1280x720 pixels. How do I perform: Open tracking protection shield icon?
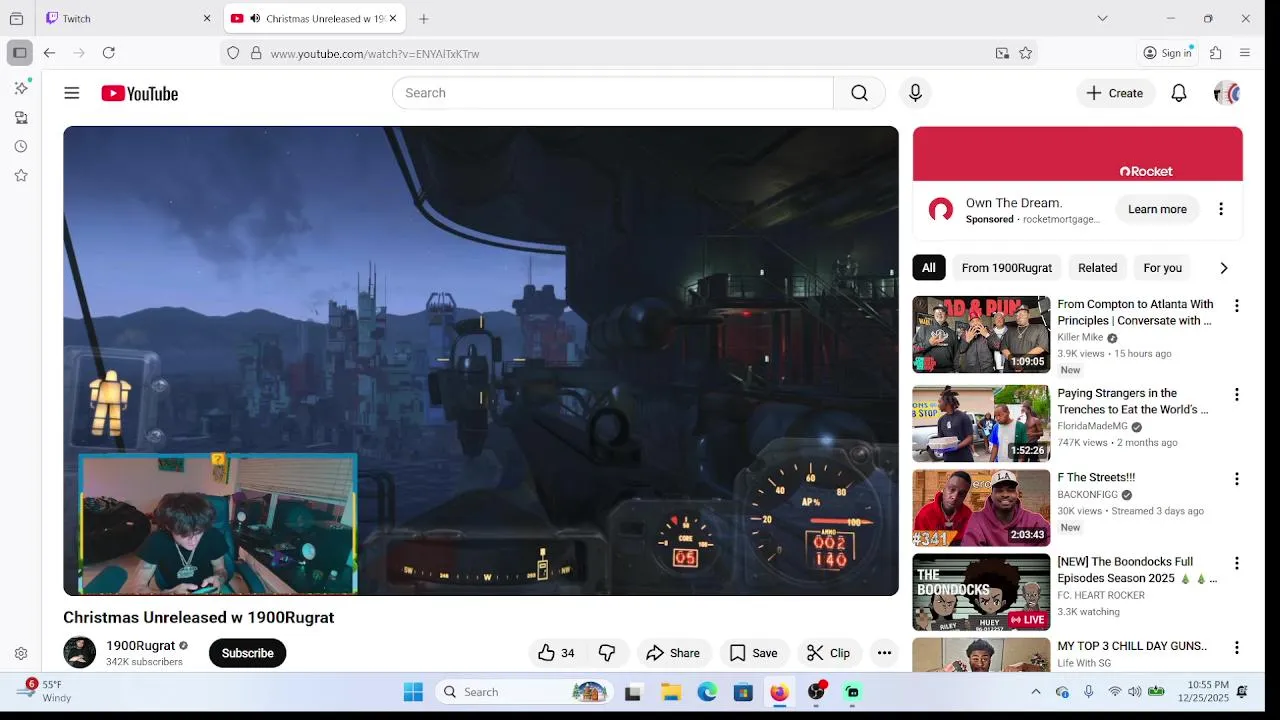pyautogui.click(x=233, y=53)
